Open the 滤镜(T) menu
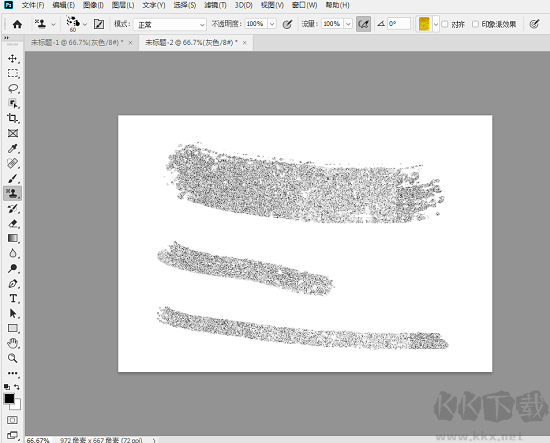Image resolution: width=550 pixels, height=443 pixels. click(215, 5)
